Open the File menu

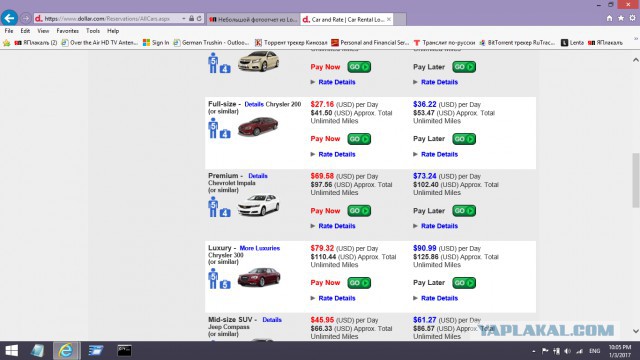(9, 31)
